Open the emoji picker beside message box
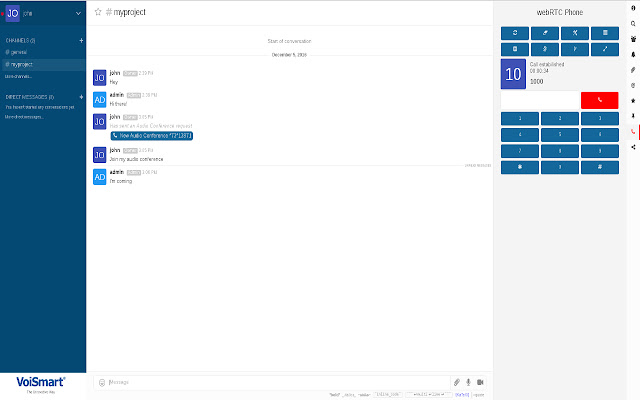Image resolution: width=640 pixels, height=400 pixels. (x=102, y=382)
